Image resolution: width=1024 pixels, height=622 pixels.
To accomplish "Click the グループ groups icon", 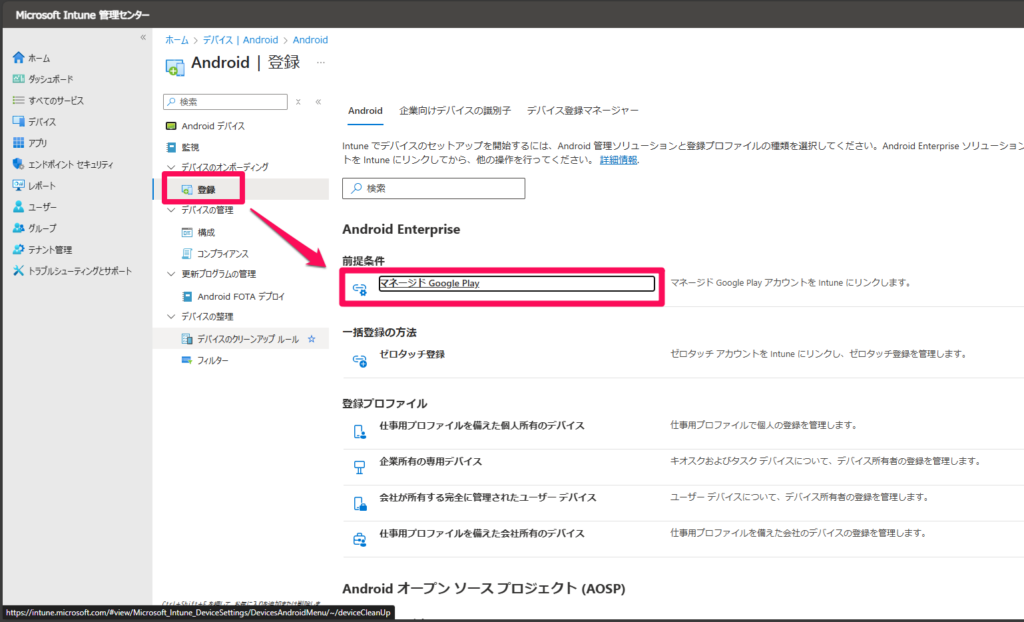I will coord(18,228).
